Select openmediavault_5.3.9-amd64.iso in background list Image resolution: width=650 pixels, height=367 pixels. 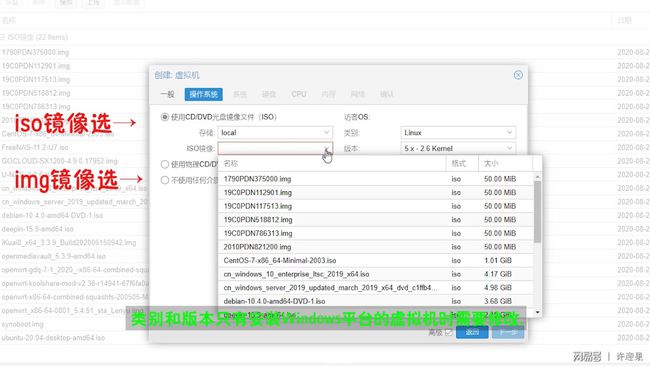click(53, 256)
